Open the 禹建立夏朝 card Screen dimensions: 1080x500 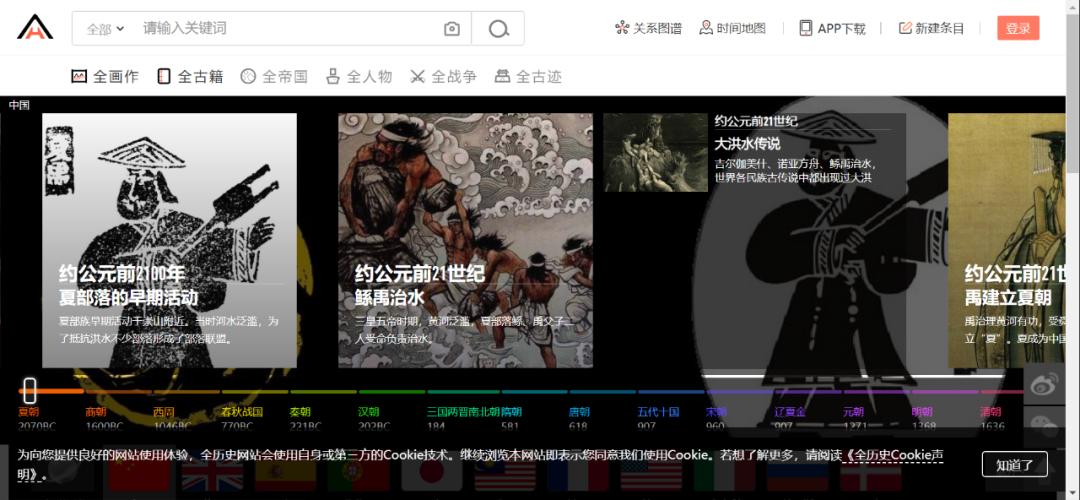tap(1007, 240)
